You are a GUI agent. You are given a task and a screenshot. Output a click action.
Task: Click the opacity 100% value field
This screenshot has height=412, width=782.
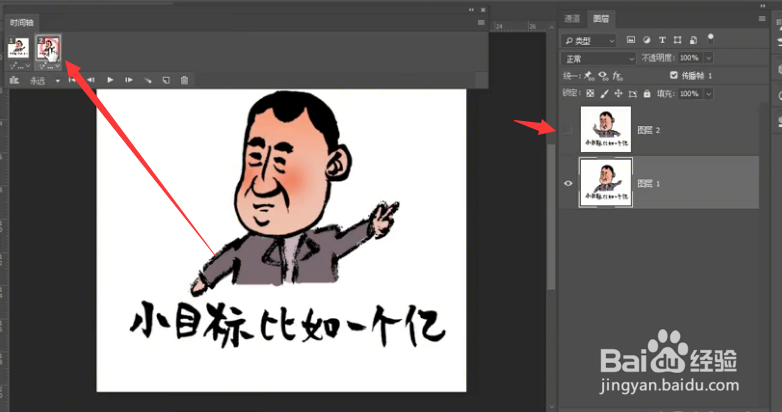pyautogui.click(x=689, y=58)
